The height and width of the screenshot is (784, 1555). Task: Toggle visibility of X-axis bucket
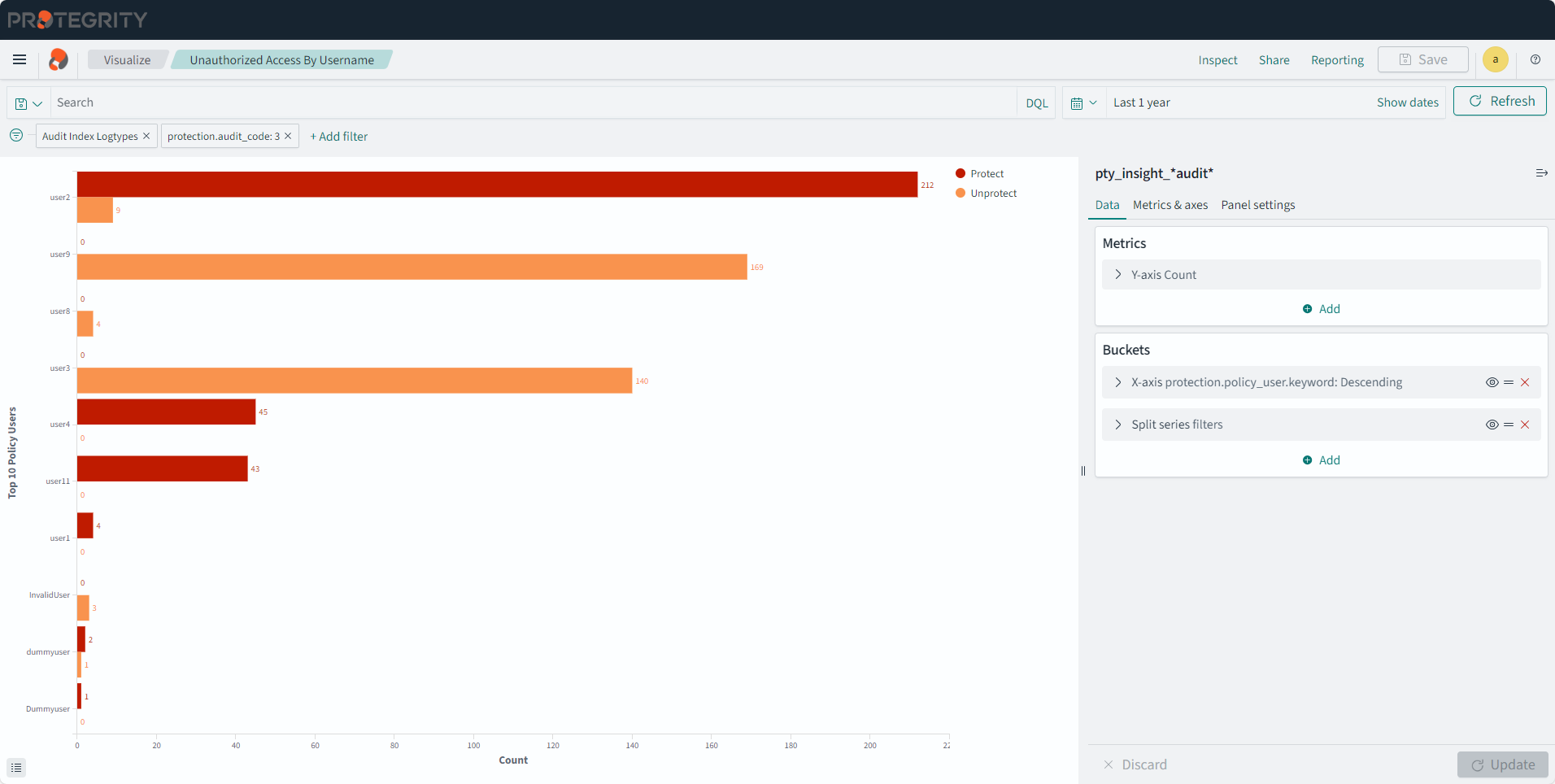(1492, 382)
